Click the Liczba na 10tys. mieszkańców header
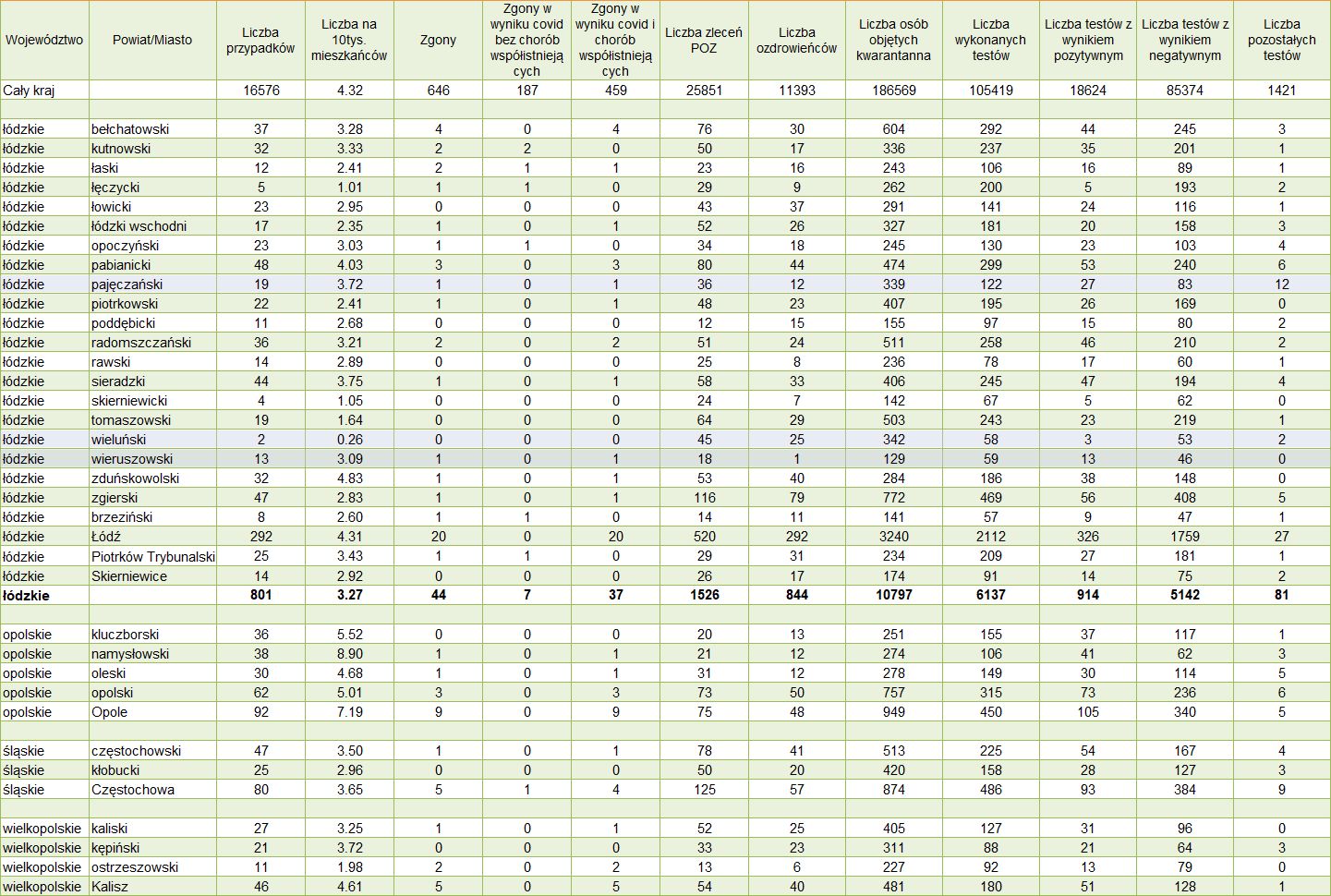 coord(349,40)
